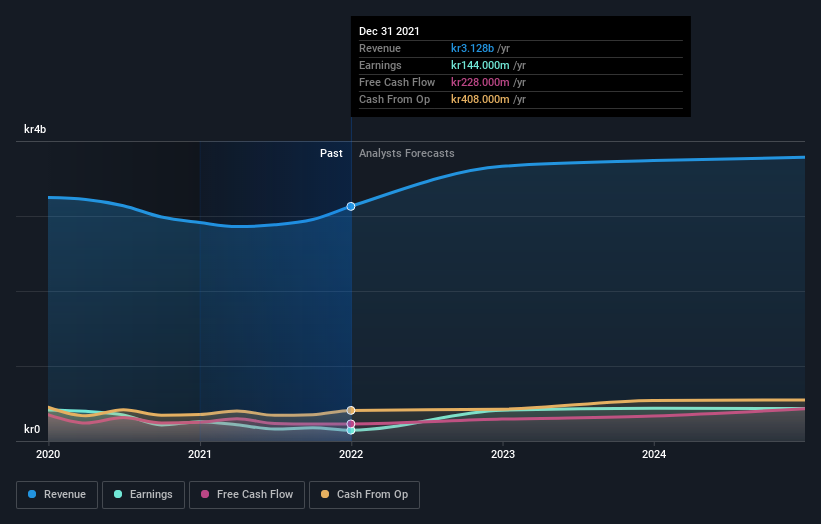This screenshot has height=524, width=821.
Task: Click the Earnings marker at 2022
Action: [351, 430]
